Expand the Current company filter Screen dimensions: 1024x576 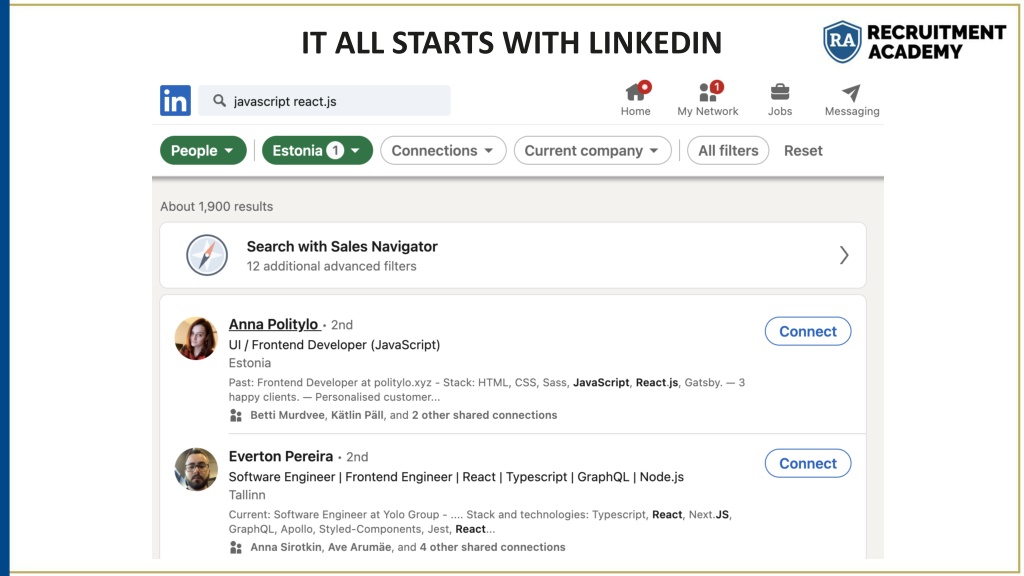click(x=592, y=150)
